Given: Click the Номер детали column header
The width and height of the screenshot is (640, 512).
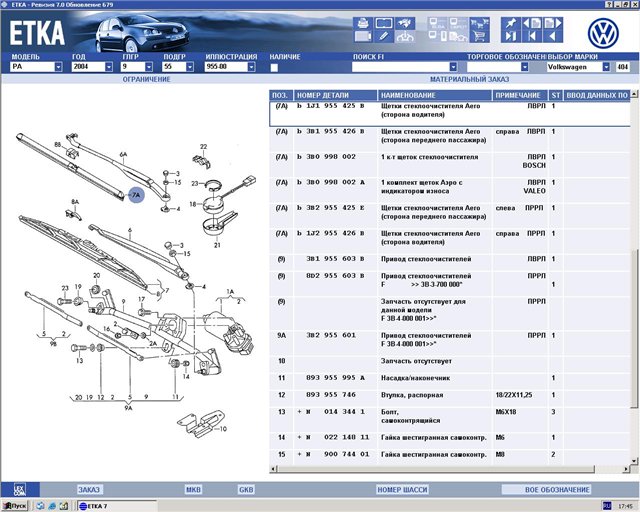Looking at the screenshot, I should coord(336,95).
